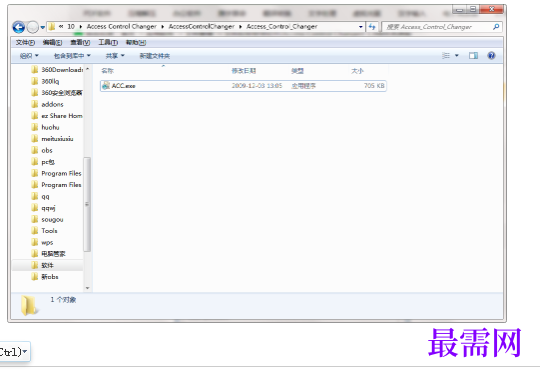Select 'AccessControlChanger' breadcrumb segment
540x374 pixels.
pos(201,27)
